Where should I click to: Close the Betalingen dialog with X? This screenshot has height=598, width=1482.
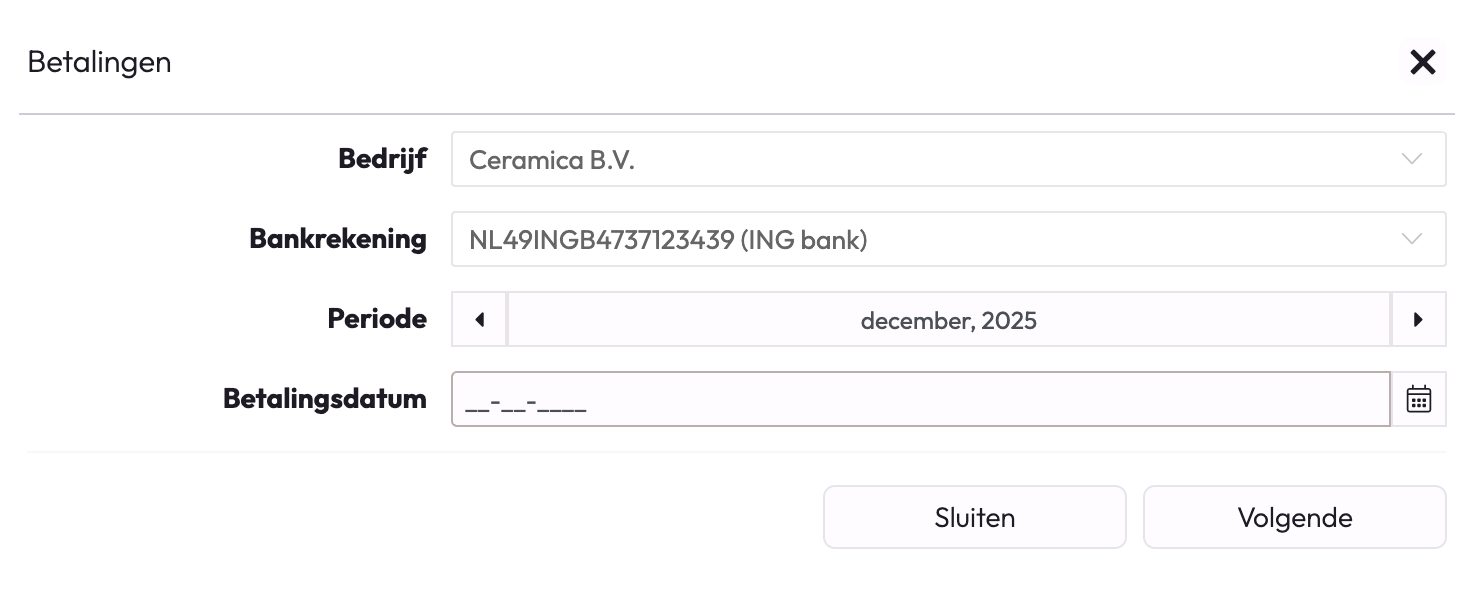[x=1422, y=62]
